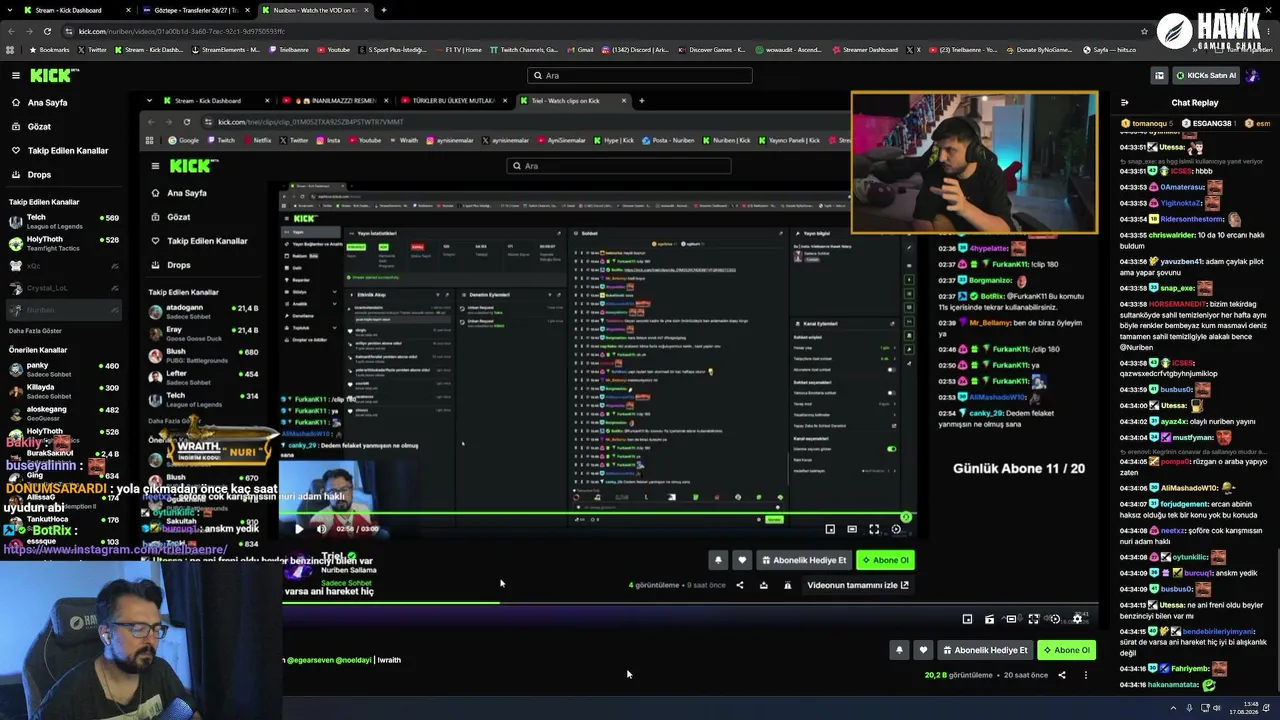Toggle the heart follow button under outer VOD
The width and height of the screenshot is (1280, 720).
[x=923, y=650]
